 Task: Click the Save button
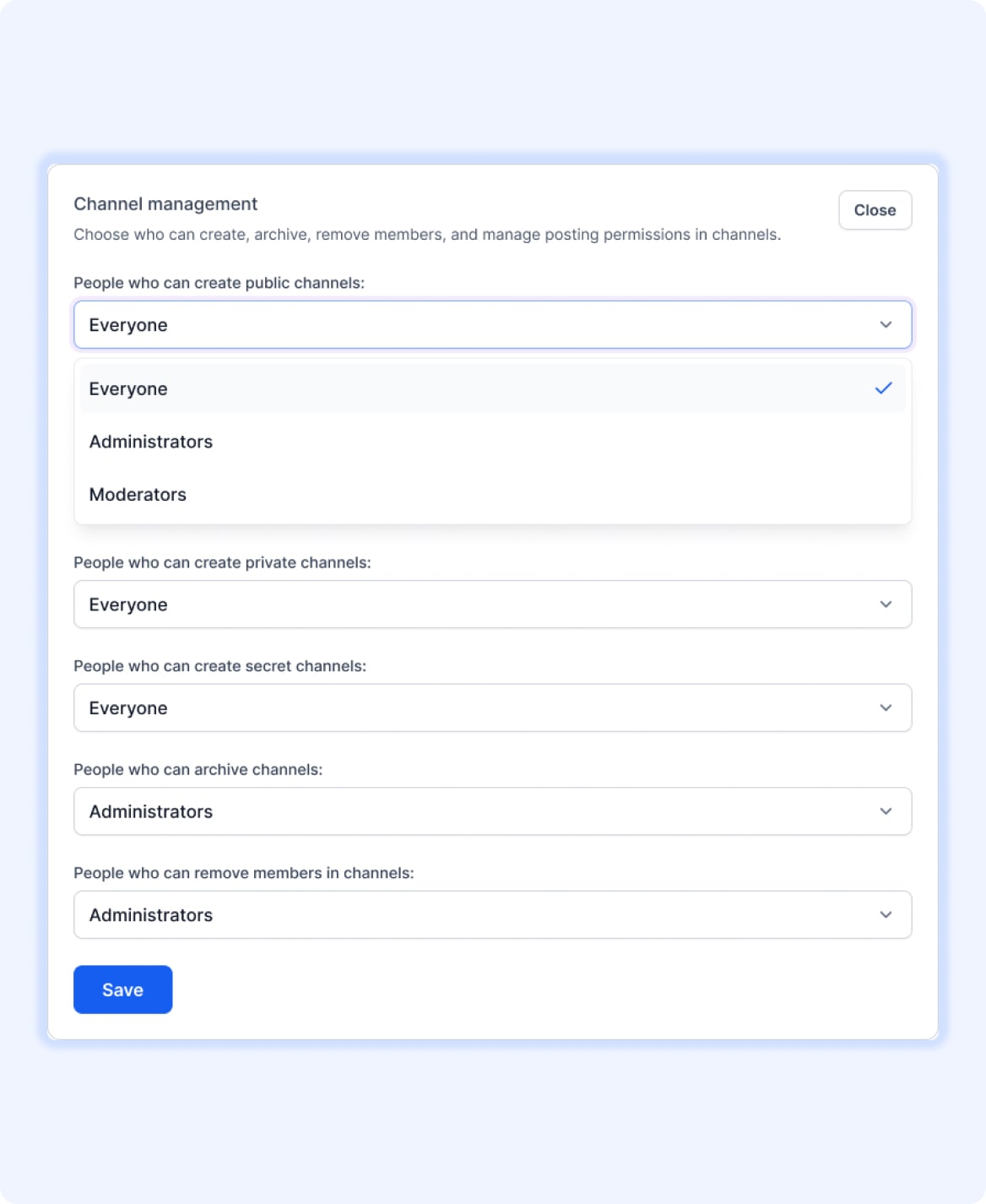pyautogui.click(x=122, y=989)
